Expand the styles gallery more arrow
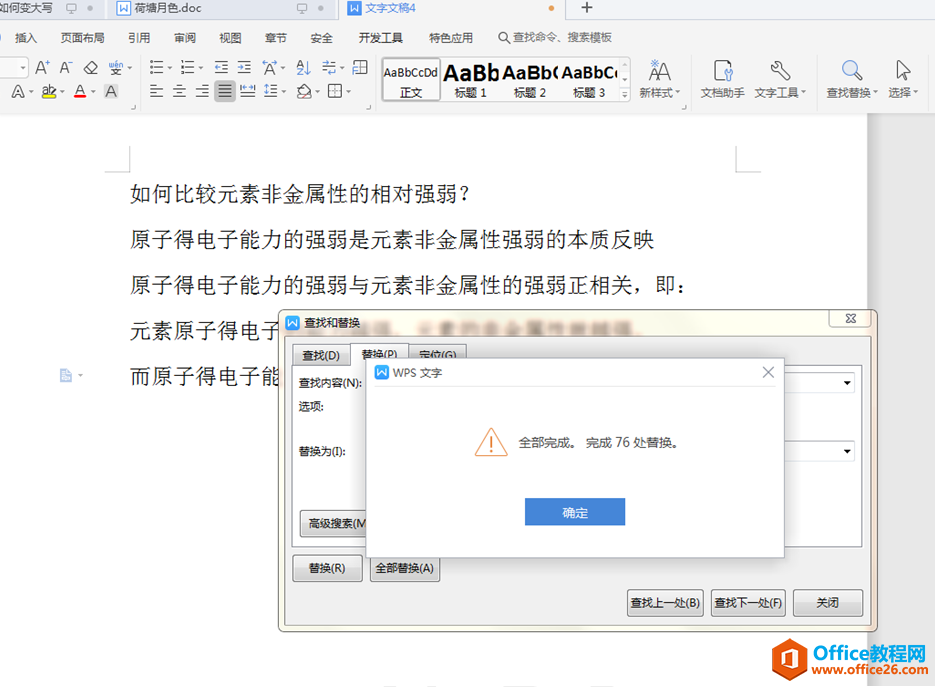Image resolution: width=935 pixels, height=687 pixels. coord(625,94)
